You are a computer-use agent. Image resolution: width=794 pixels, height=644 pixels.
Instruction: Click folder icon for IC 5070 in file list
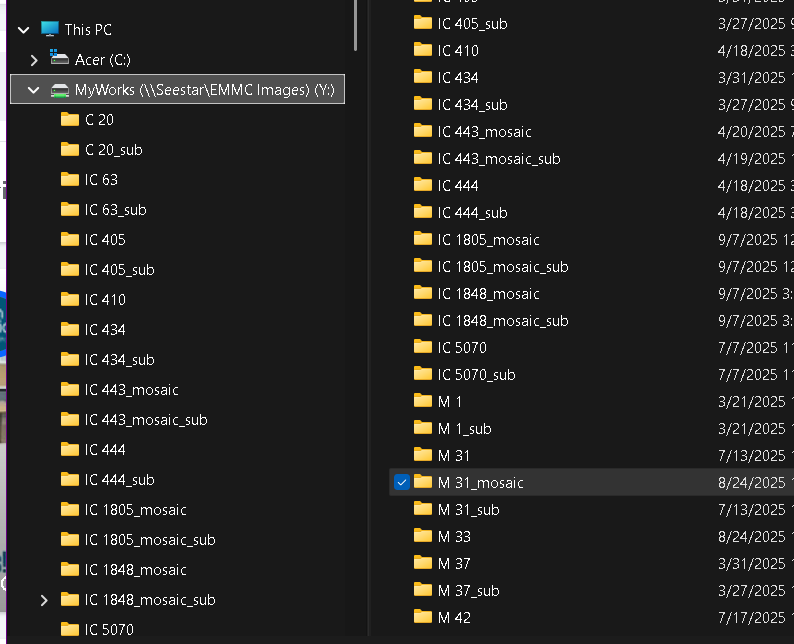click(423, 347)
